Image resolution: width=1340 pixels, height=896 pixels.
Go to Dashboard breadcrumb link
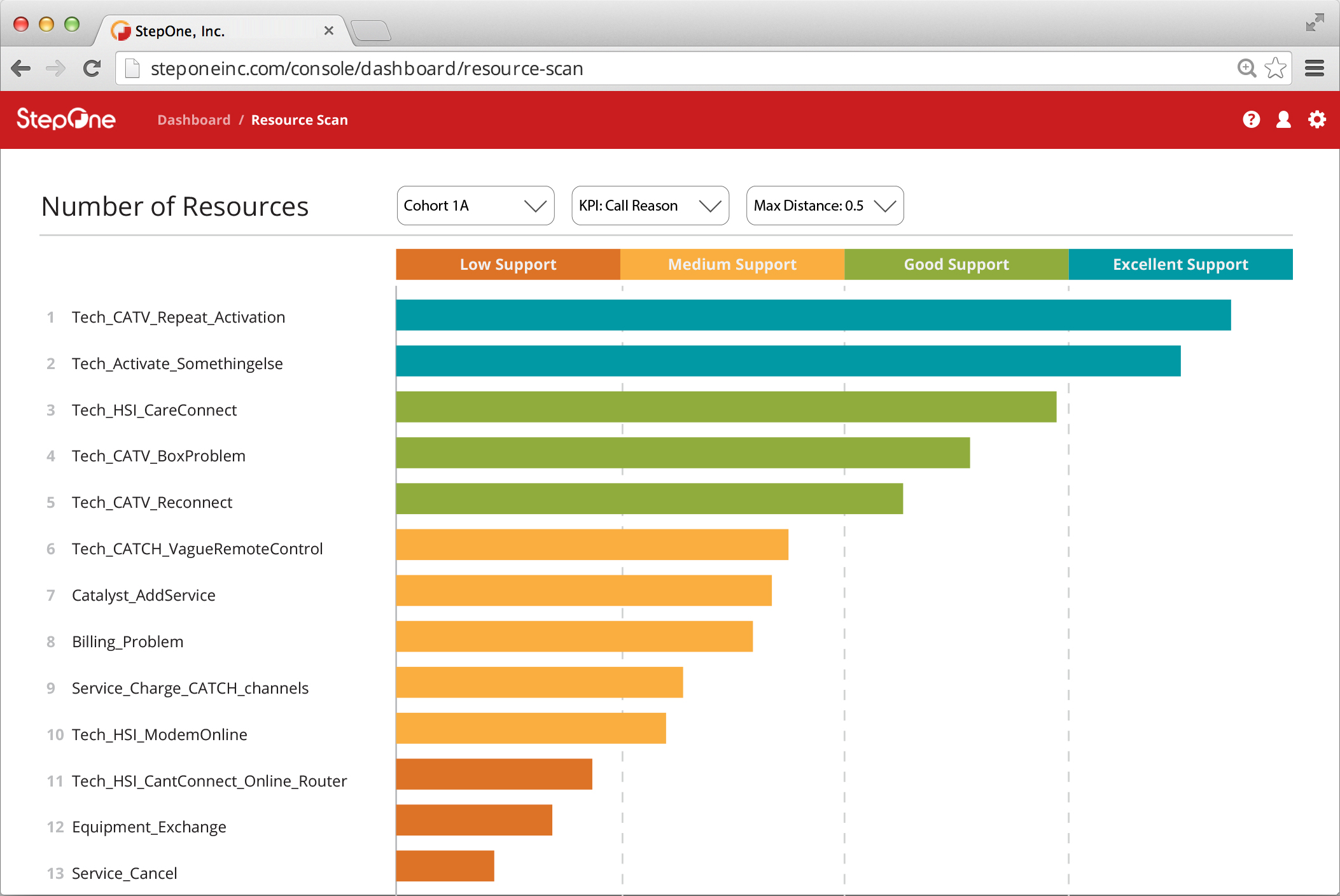193,120
